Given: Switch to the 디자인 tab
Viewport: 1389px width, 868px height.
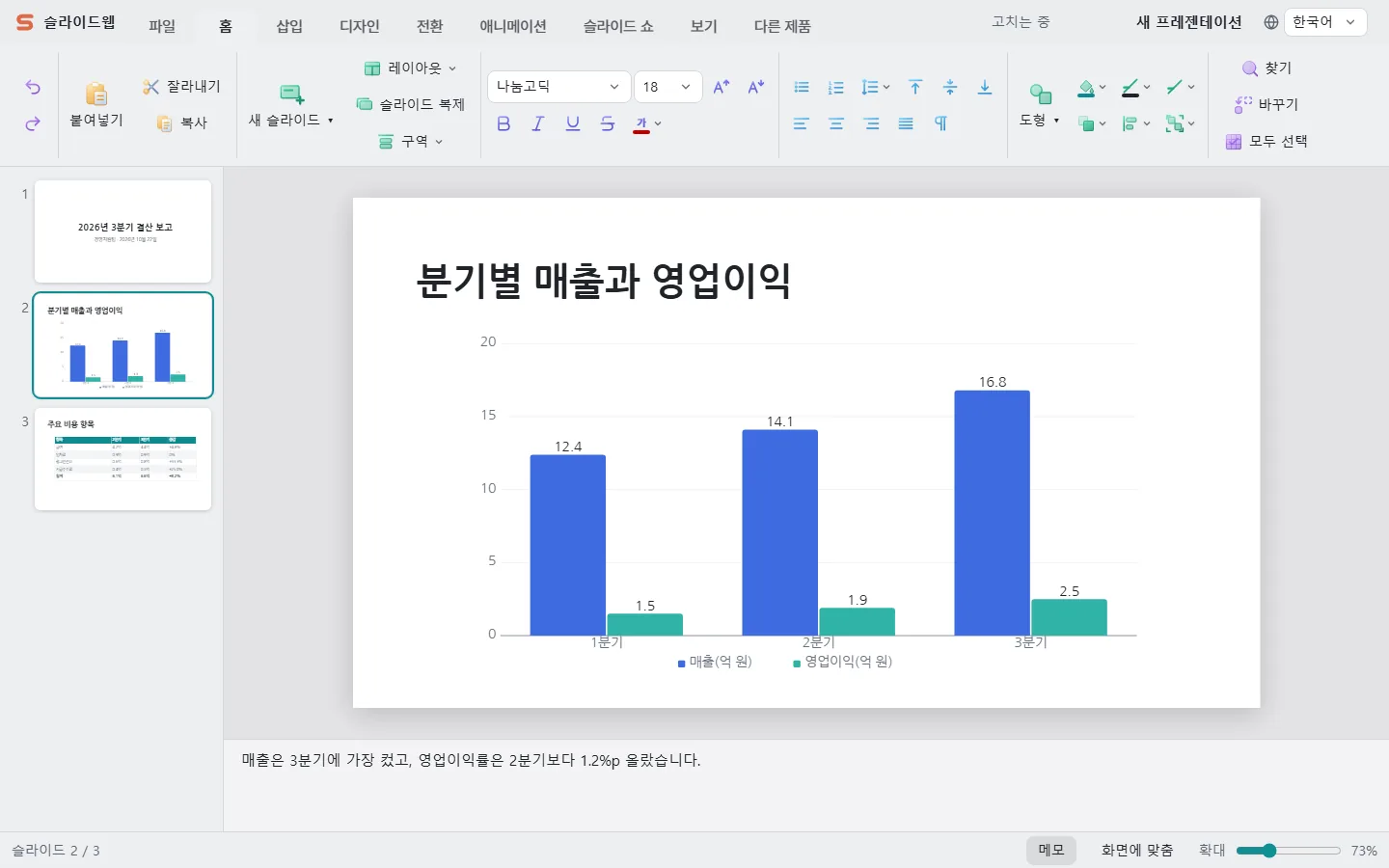Looking at the screenshot, I should [360, 26].
